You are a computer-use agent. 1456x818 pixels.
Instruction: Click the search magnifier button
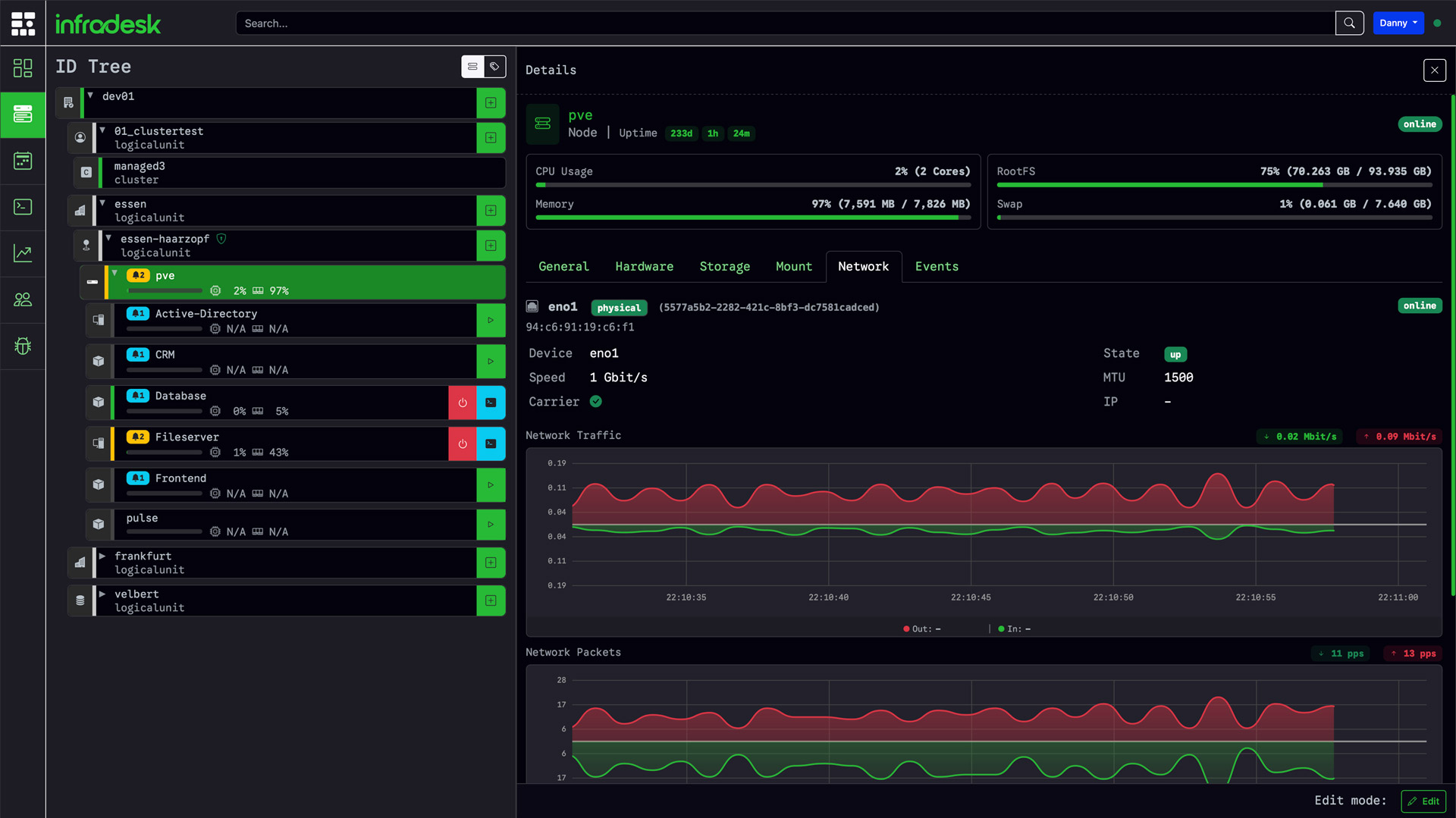pos(1349,23)
